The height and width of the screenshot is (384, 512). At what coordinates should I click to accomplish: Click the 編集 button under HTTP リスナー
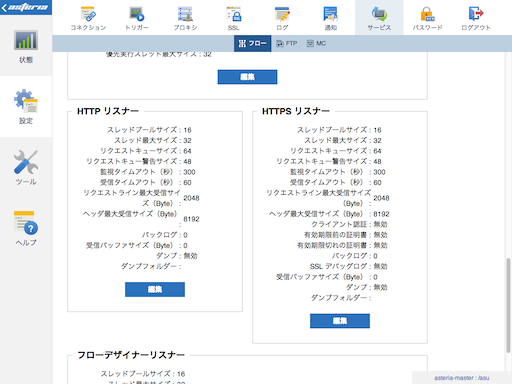click(x=155, y=289)
